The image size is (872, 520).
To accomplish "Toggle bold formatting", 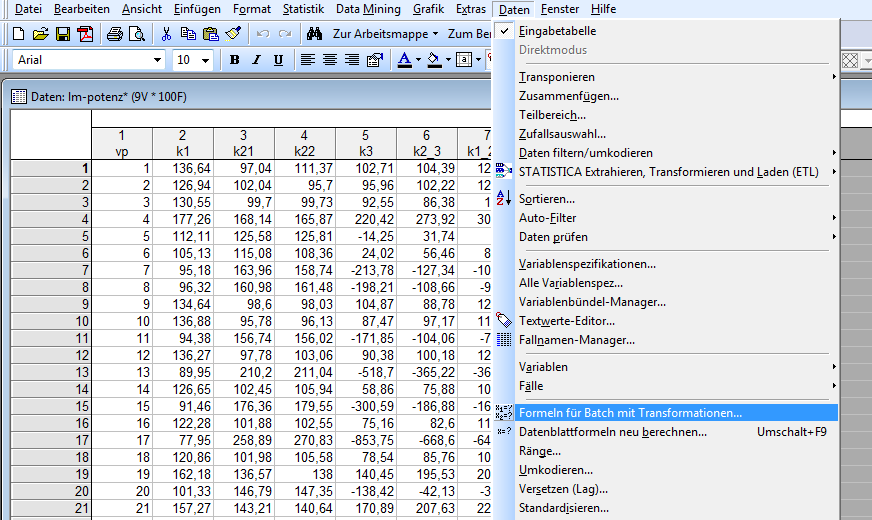I will tap(234, 60).
